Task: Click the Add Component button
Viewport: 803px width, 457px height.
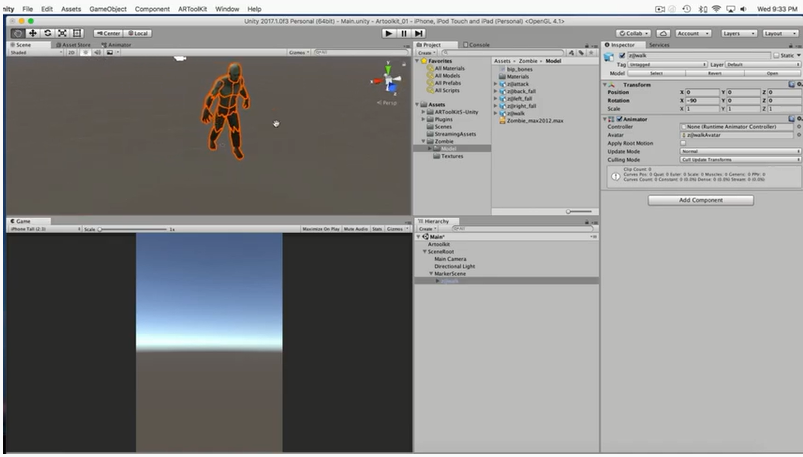Action: [x=700, y=200]
